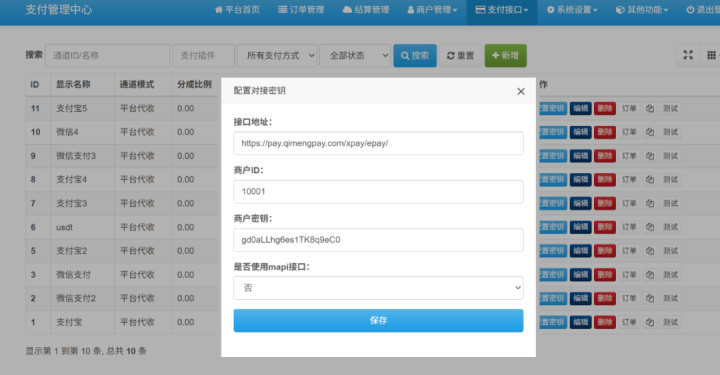720x375 pixels.
Task: Click copy icon in 支付宝4 row
Action: tap(650, 179)
